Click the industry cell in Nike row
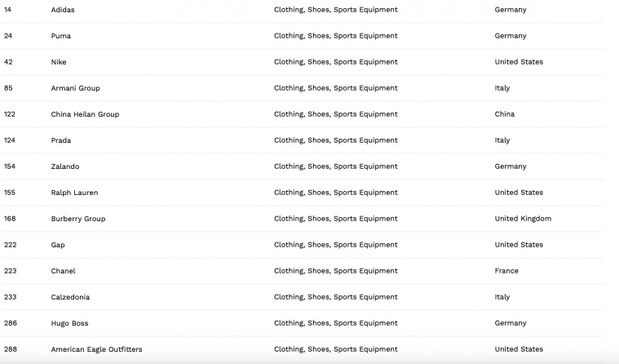Screen dimensions: 619x364 pyautogui.click(x=336, y=62)
